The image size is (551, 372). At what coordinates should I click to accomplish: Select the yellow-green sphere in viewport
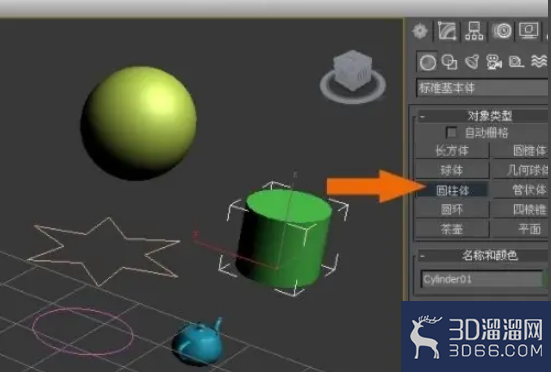(x=138, y=123)
